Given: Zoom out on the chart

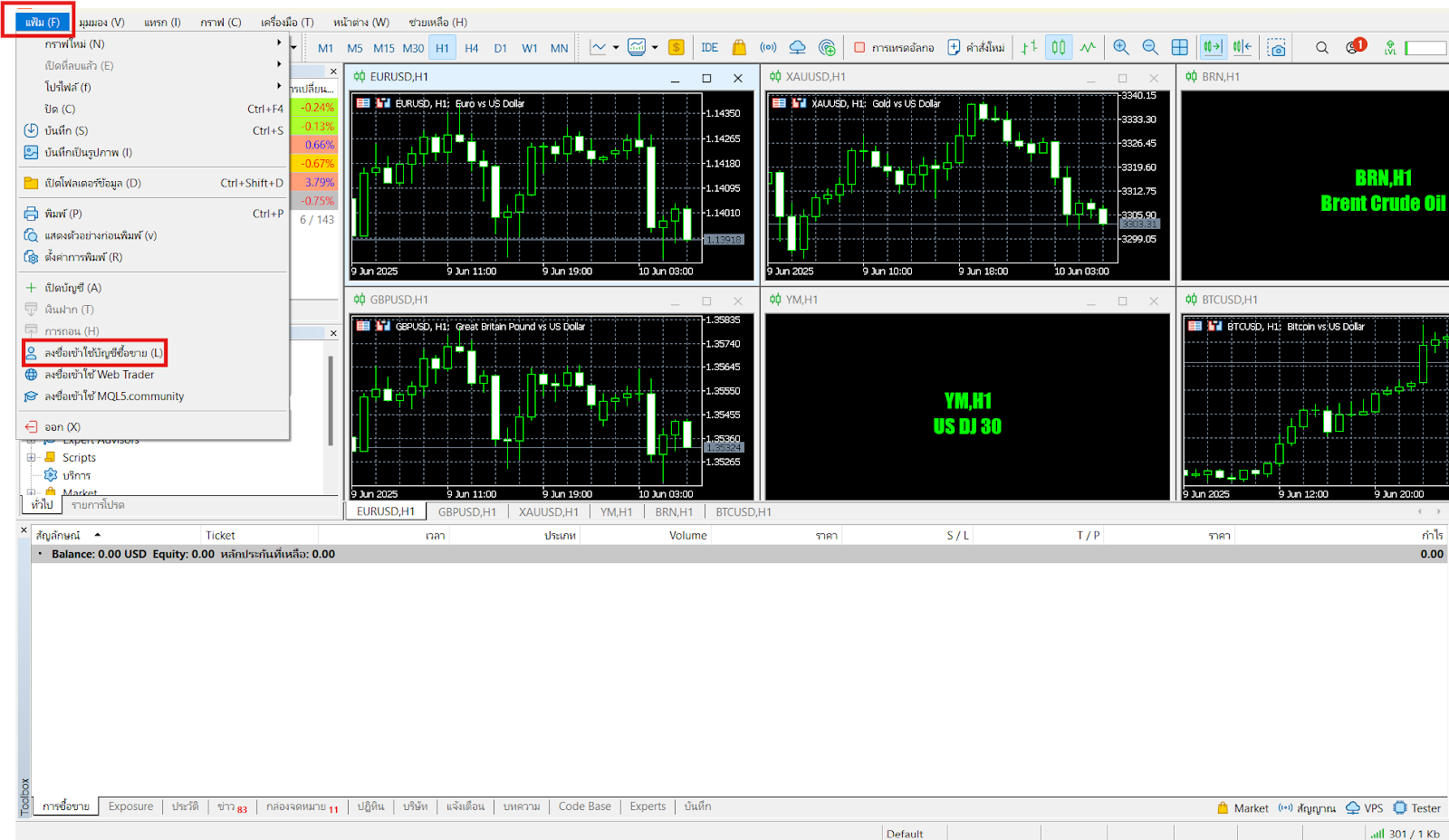Looking at the screenshot, I should click(1150, 48).
